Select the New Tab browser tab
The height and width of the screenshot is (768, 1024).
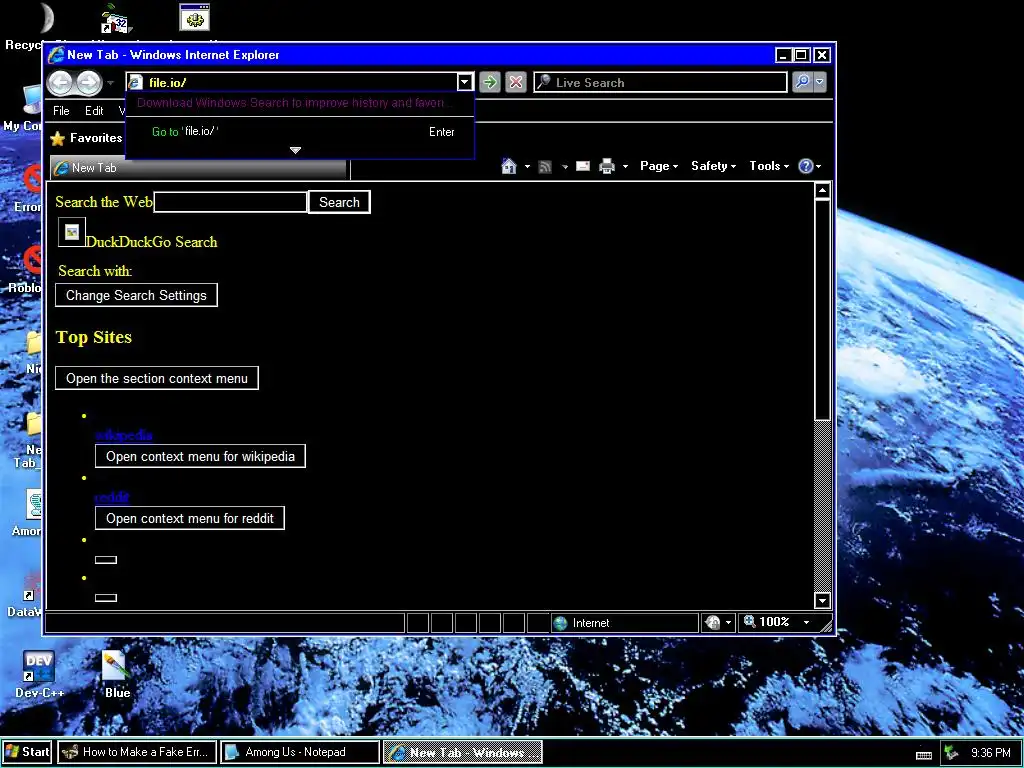click(198, 168)
